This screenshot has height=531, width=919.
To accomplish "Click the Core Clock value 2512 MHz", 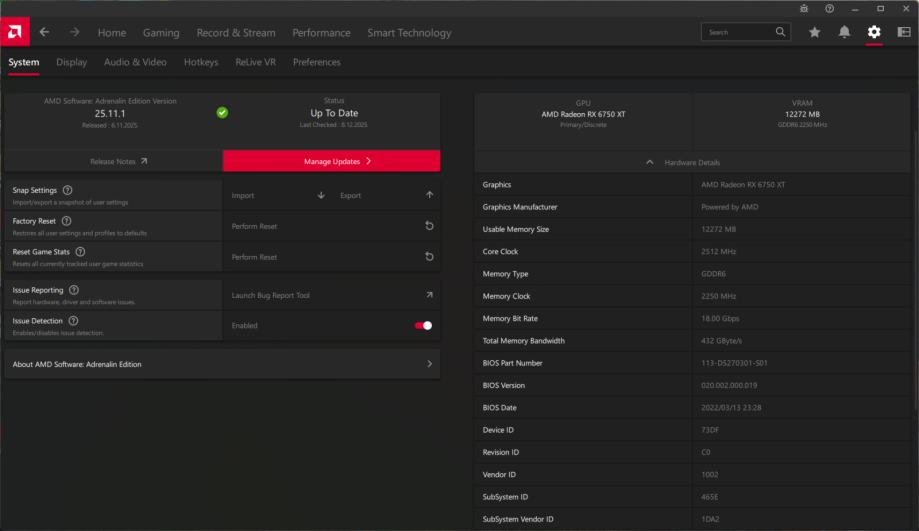I will click(718, 251).
